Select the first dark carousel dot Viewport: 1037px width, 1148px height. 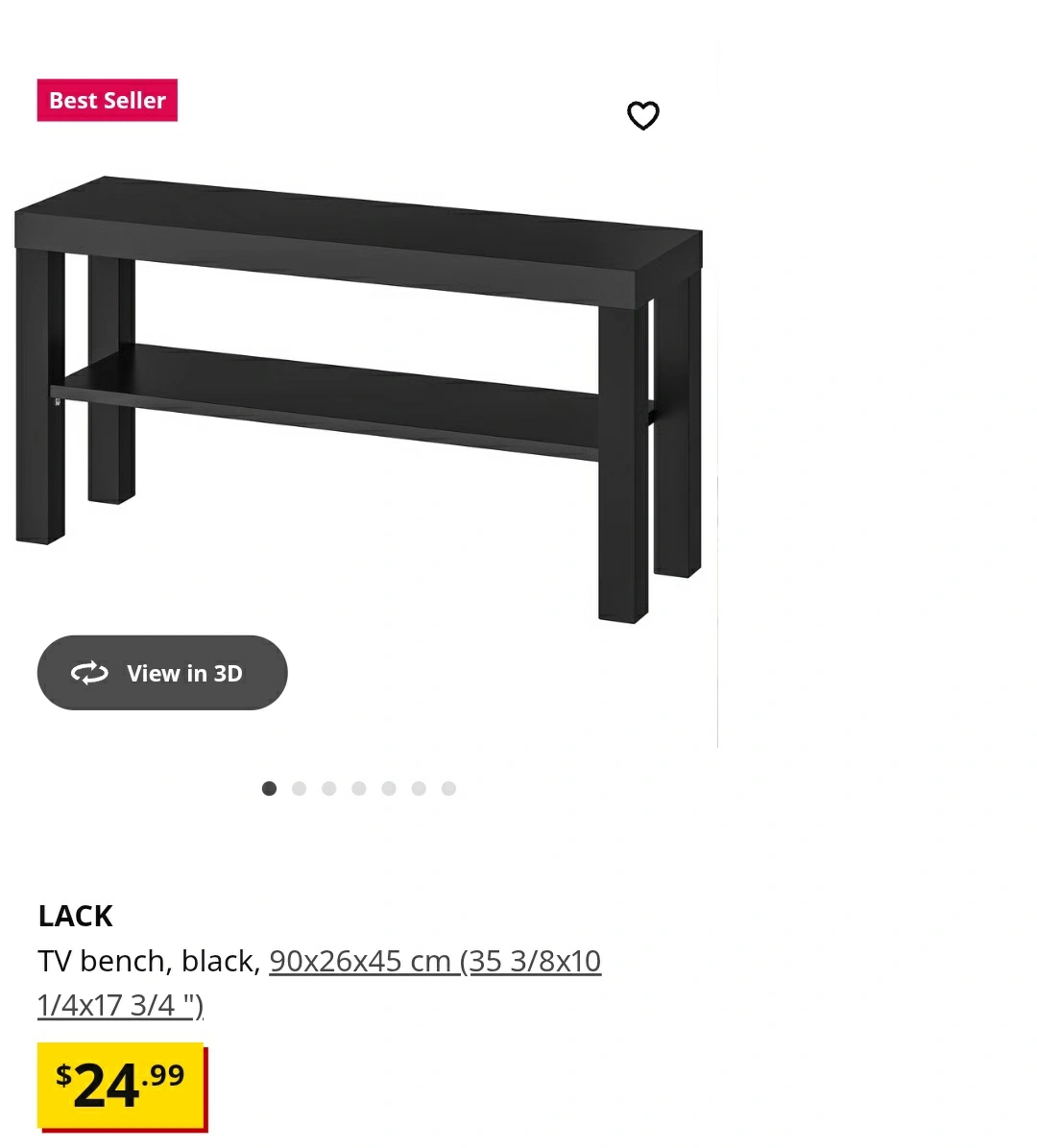(269, 788)
